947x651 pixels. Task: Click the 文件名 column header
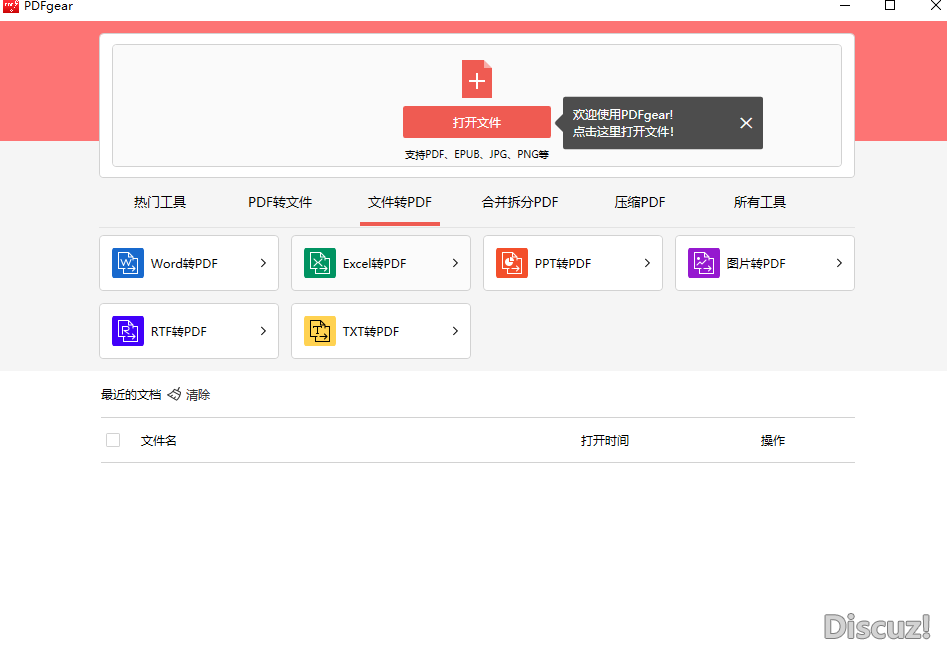[x=159, y=440]
